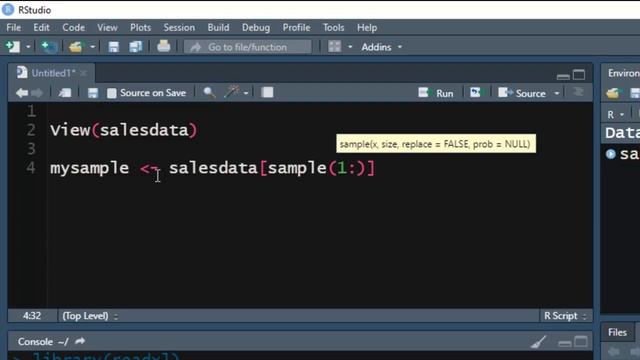Source the active script
Viewport: 640px width, 360px height.
pos(522,93)
